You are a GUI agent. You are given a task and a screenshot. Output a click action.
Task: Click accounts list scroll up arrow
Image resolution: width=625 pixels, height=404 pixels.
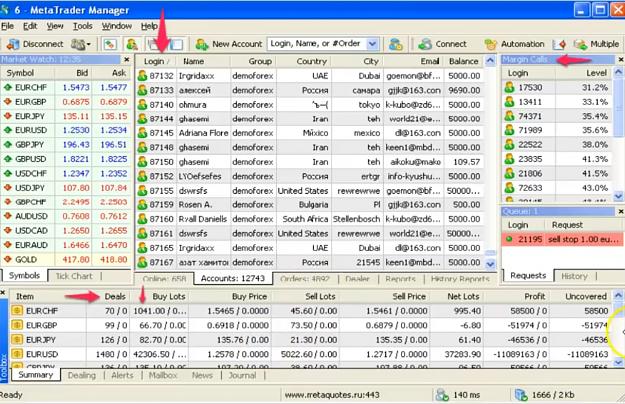click(490, 61)
